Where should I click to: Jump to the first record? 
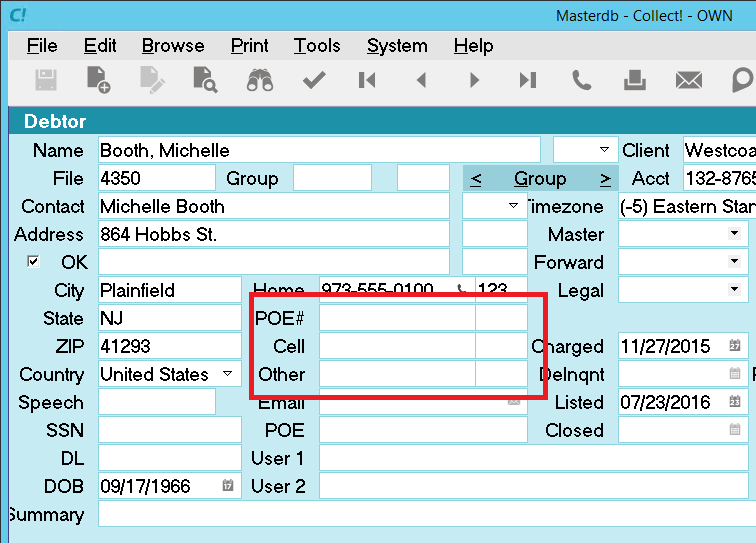(x=367, y=80)
